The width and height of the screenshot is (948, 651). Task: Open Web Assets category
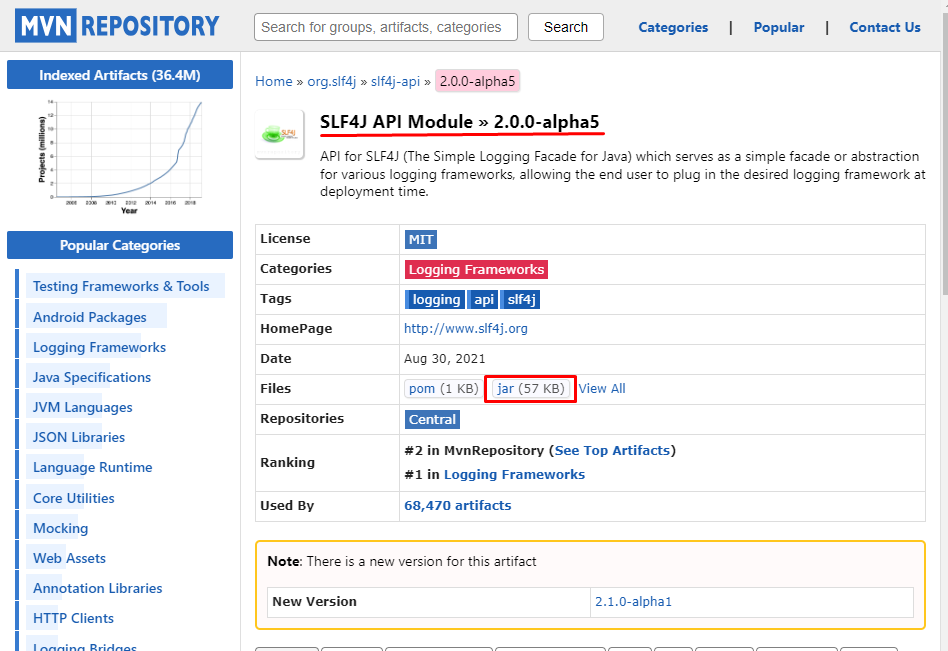(x=70, y=558)
